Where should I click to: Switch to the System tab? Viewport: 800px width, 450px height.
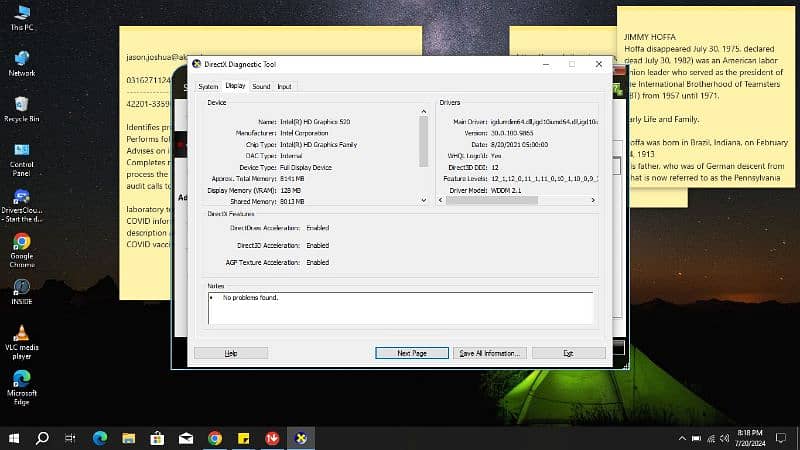coord(207,87)
